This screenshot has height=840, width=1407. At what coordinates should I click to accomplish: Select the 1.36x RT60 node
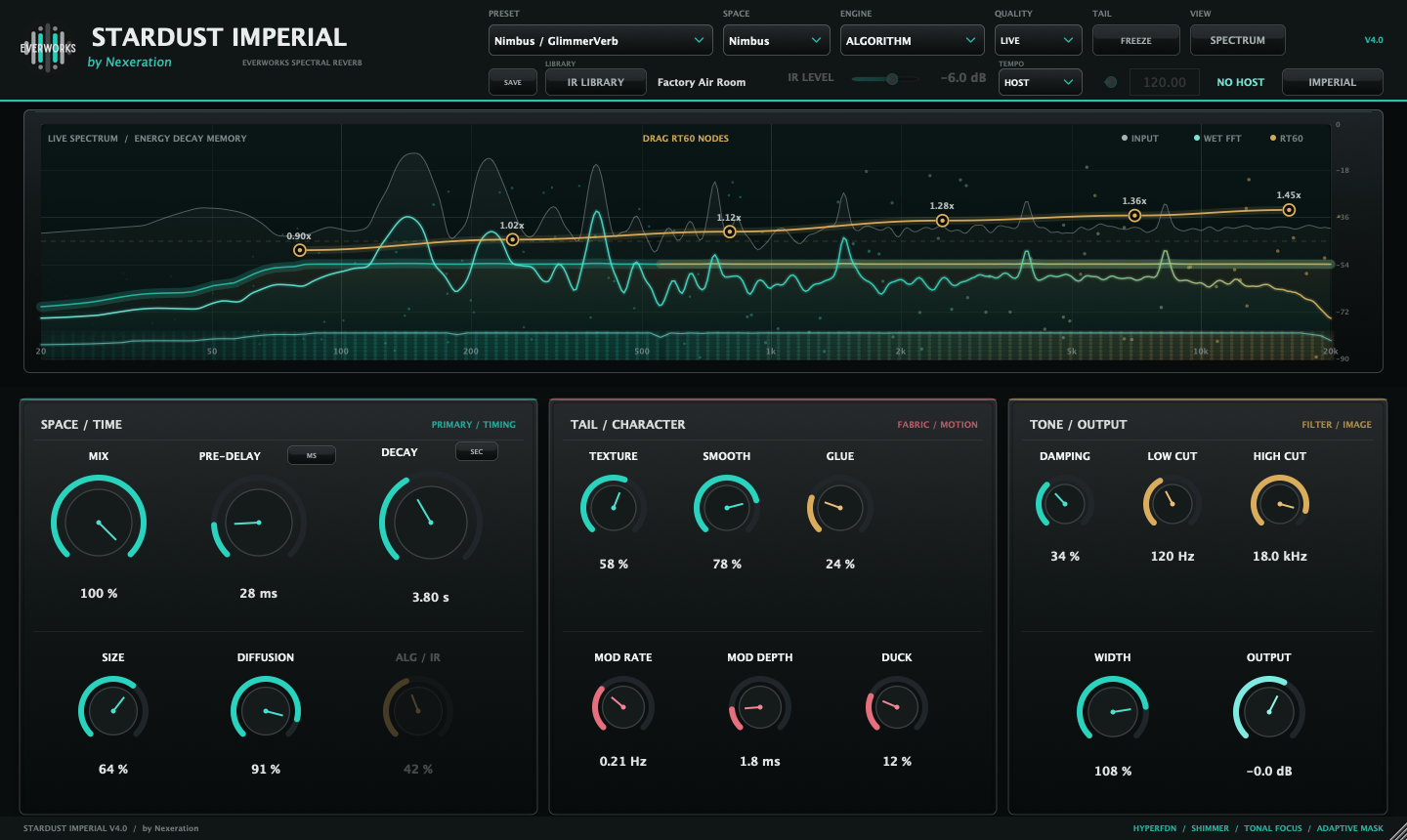1134,215
